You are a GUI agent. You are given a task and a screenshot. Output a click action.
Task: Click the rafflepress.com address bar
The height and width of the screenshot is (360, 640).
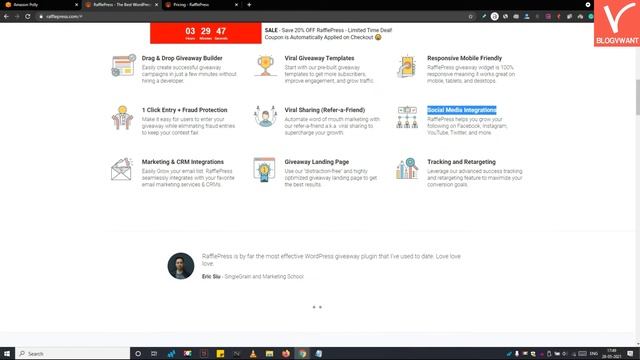[x=253, y=16]
